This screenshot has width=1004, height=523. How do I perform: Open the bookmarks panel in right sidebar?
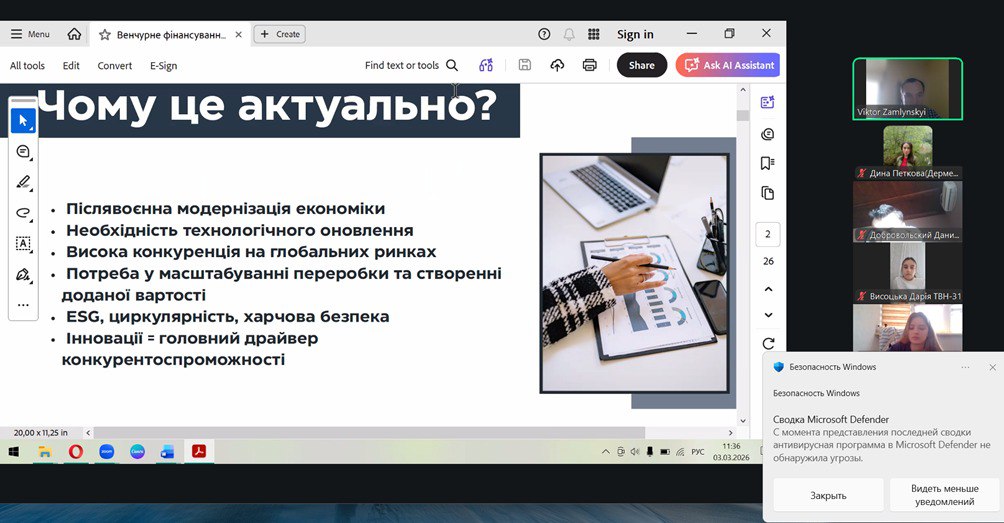(x=767, y=163)
